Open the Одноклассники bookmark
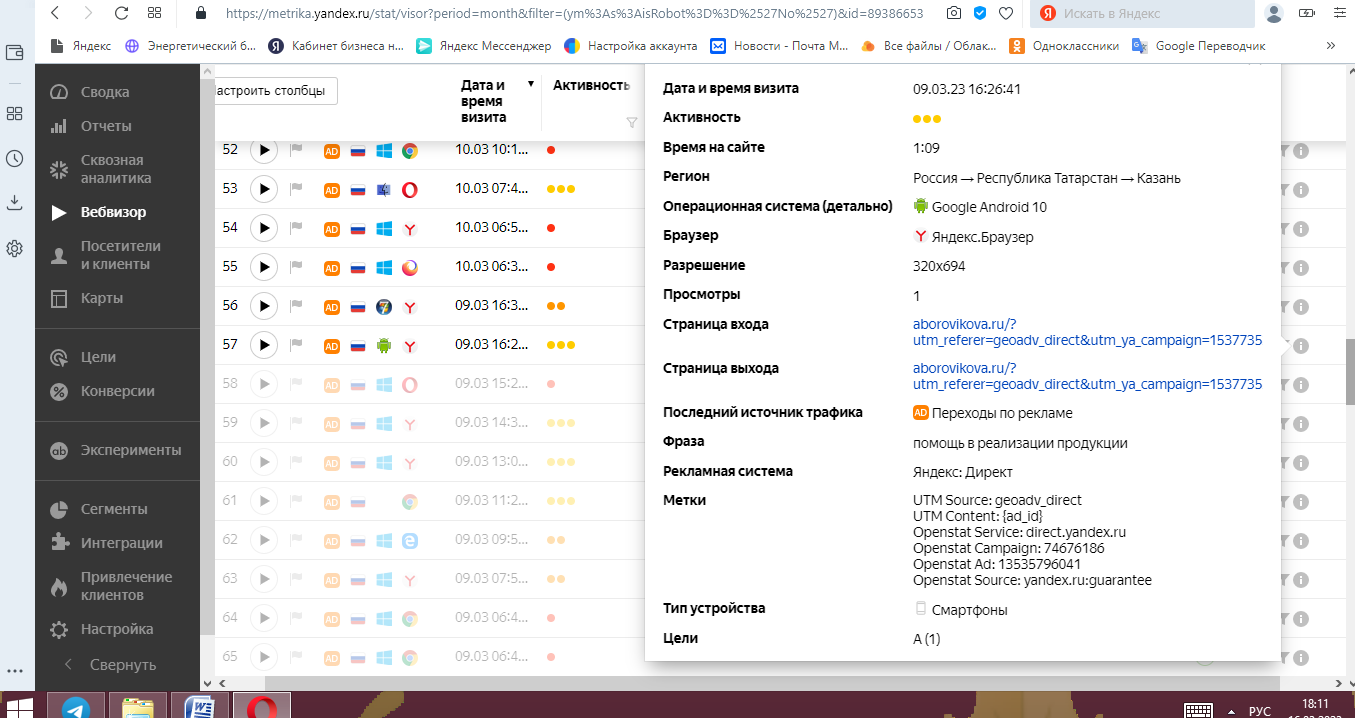This screenshot has height=718, width=1355. pos(1066,46)
